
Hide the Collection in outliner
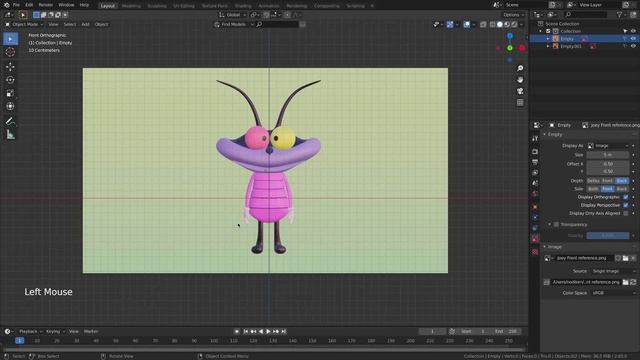pyautogui.click(x=633, y=31)
